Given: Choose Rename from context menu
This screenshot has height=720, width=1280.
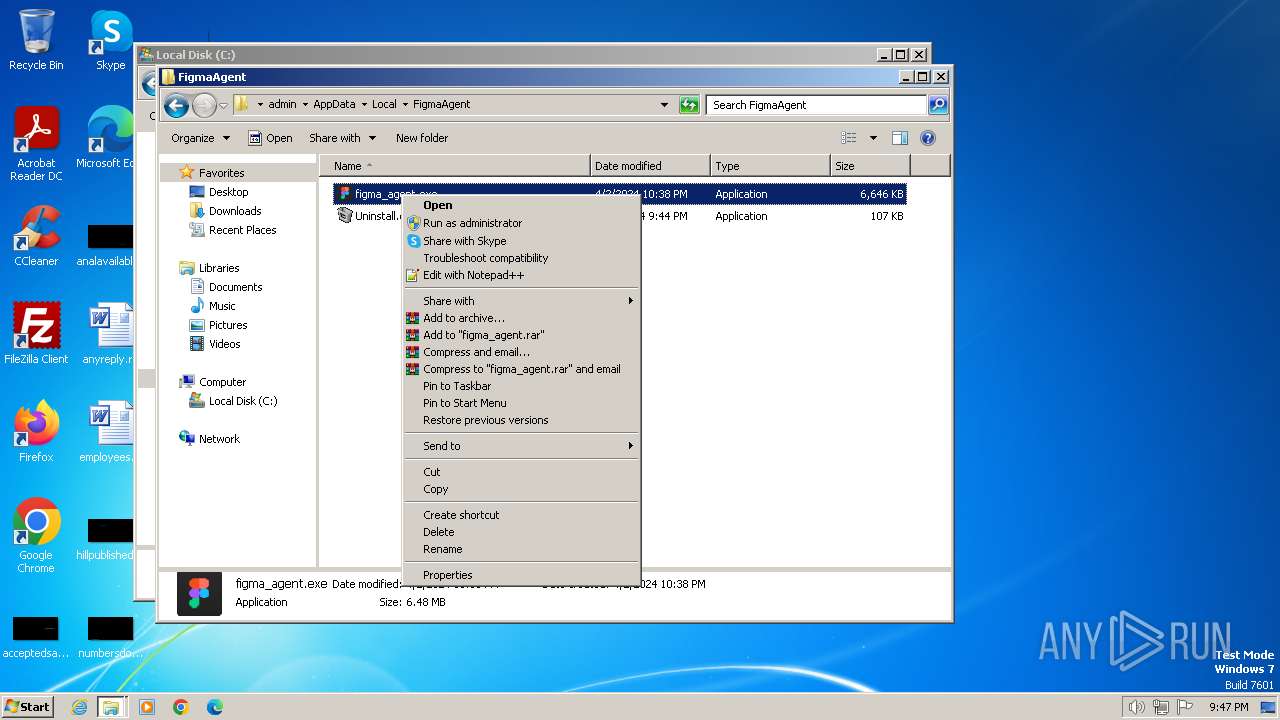Looking at the screenshot, I should (x=521, y=549).
